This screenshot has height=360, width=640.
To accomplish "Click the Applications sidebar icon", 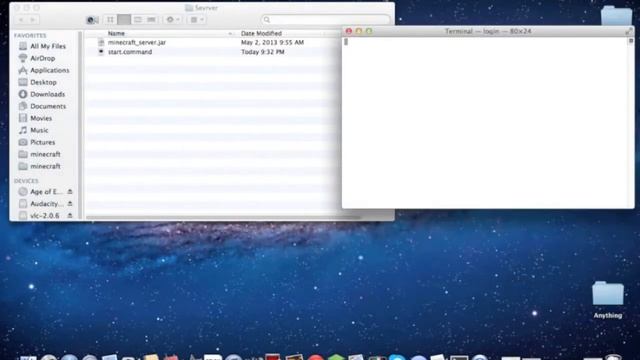I will (x=23, y=70).
